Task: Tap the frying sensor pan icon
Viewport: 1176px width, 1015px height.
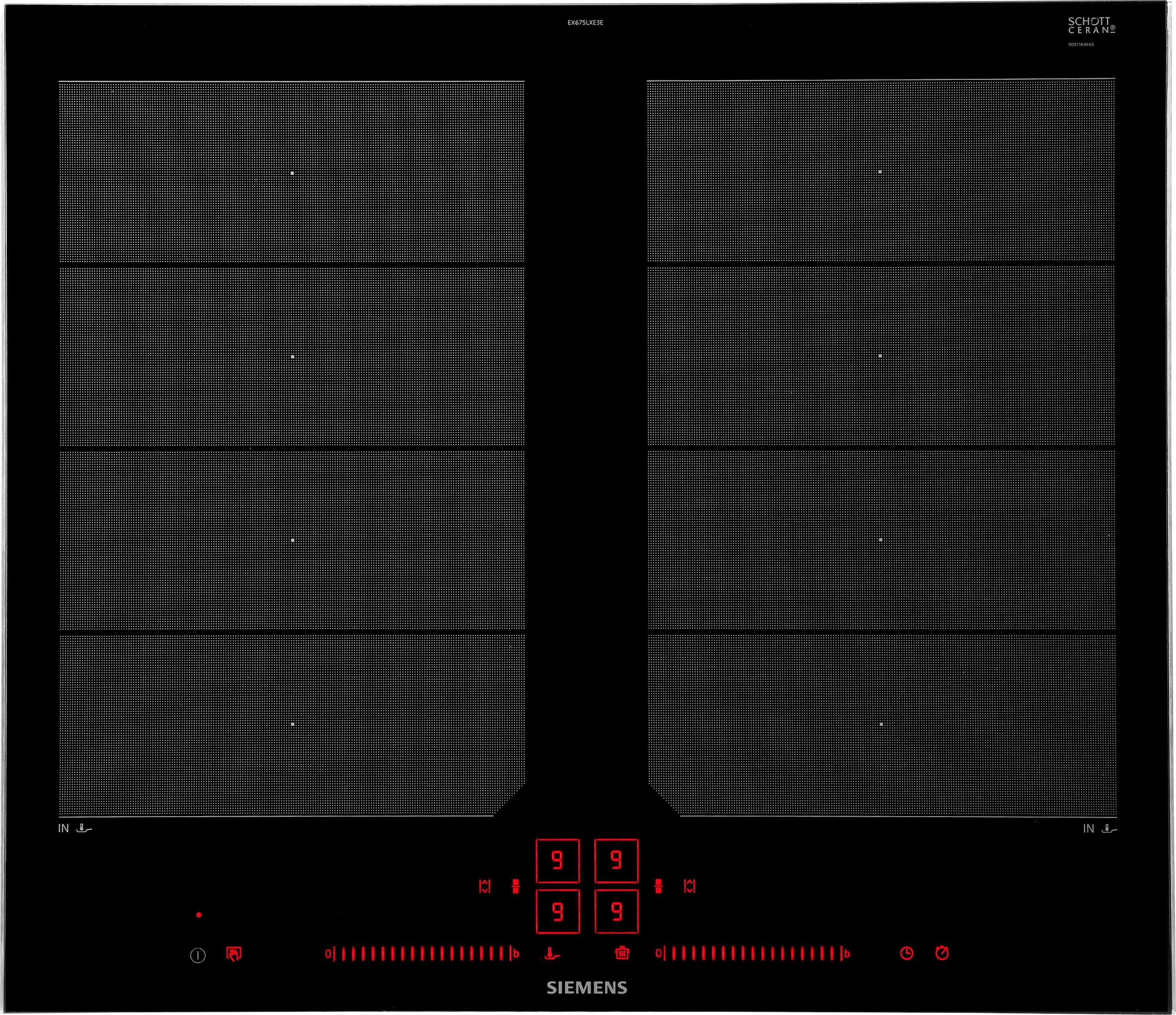Action: click(552, 954)
